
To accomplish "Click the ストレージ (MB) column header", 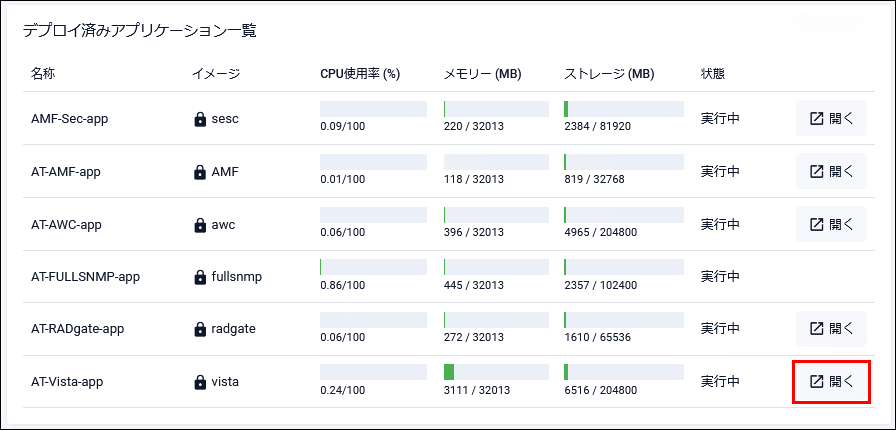I will 609,73.
